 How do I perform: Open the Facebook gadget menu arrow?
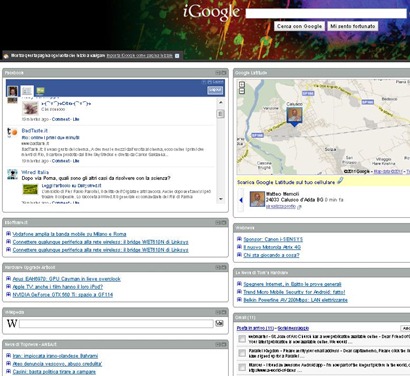coord(218,73)
